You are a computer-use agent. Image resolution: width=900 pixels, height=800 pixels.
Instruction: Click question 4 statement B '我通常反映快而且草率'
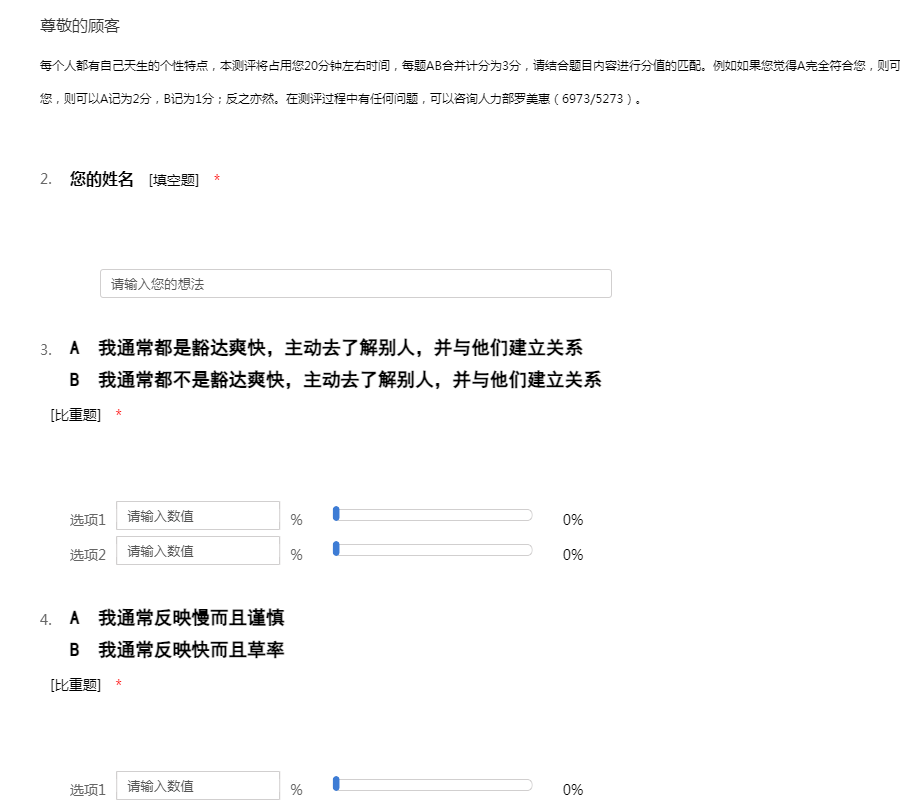[191, 650]
